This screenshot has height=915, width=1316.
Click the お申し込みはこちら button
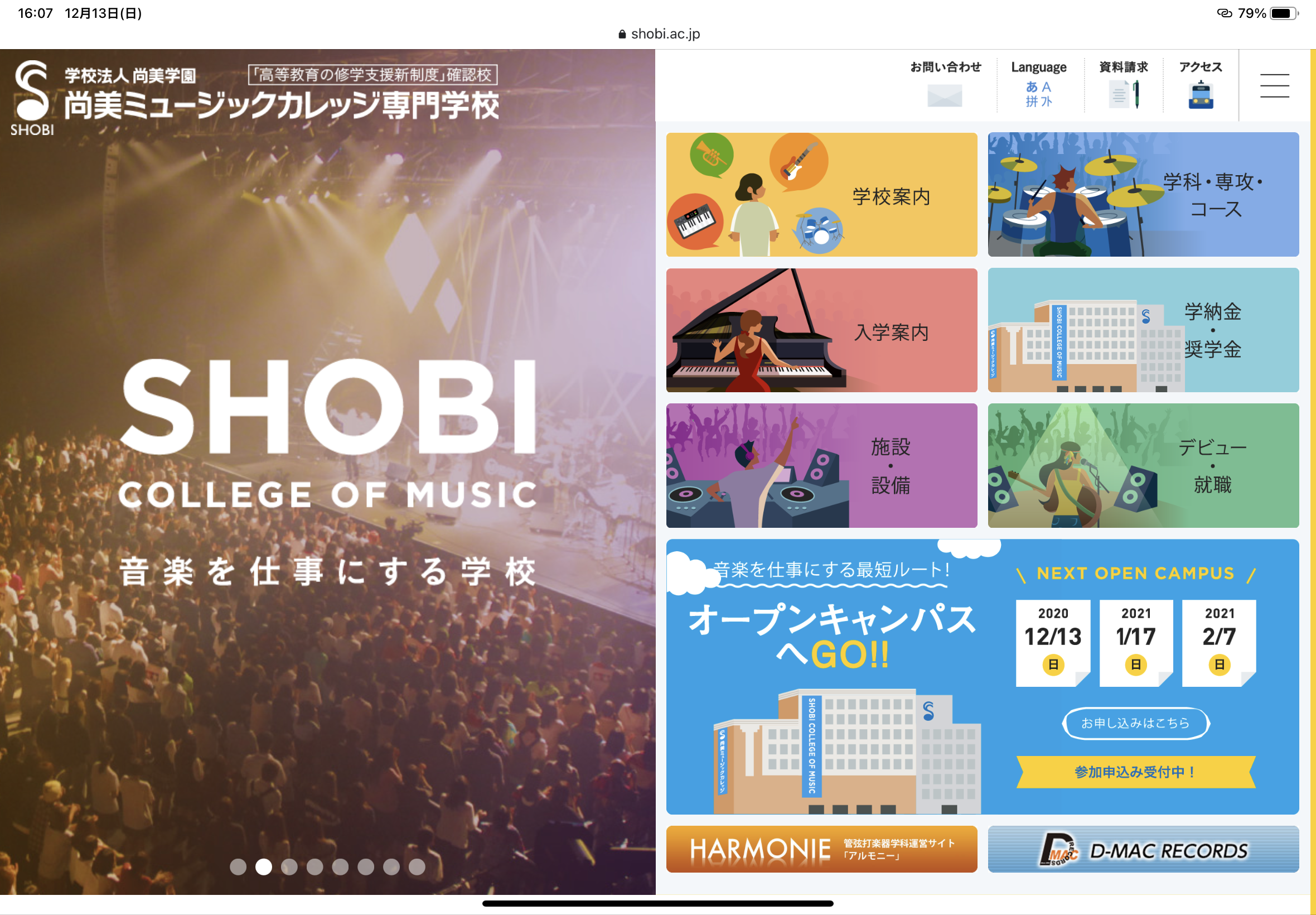pos(1135,723)
